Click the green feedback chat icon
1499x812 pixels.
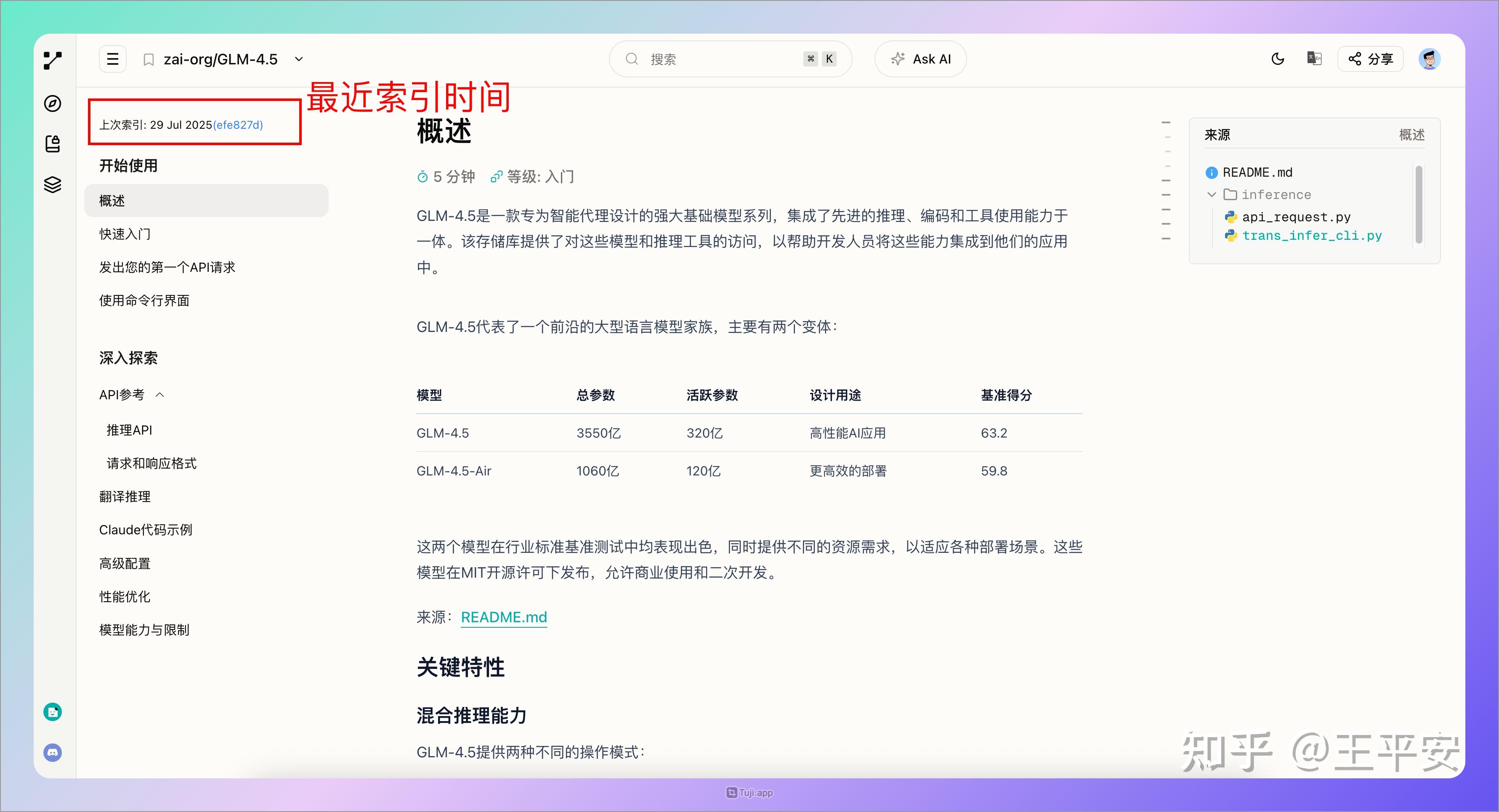[52, 712]
